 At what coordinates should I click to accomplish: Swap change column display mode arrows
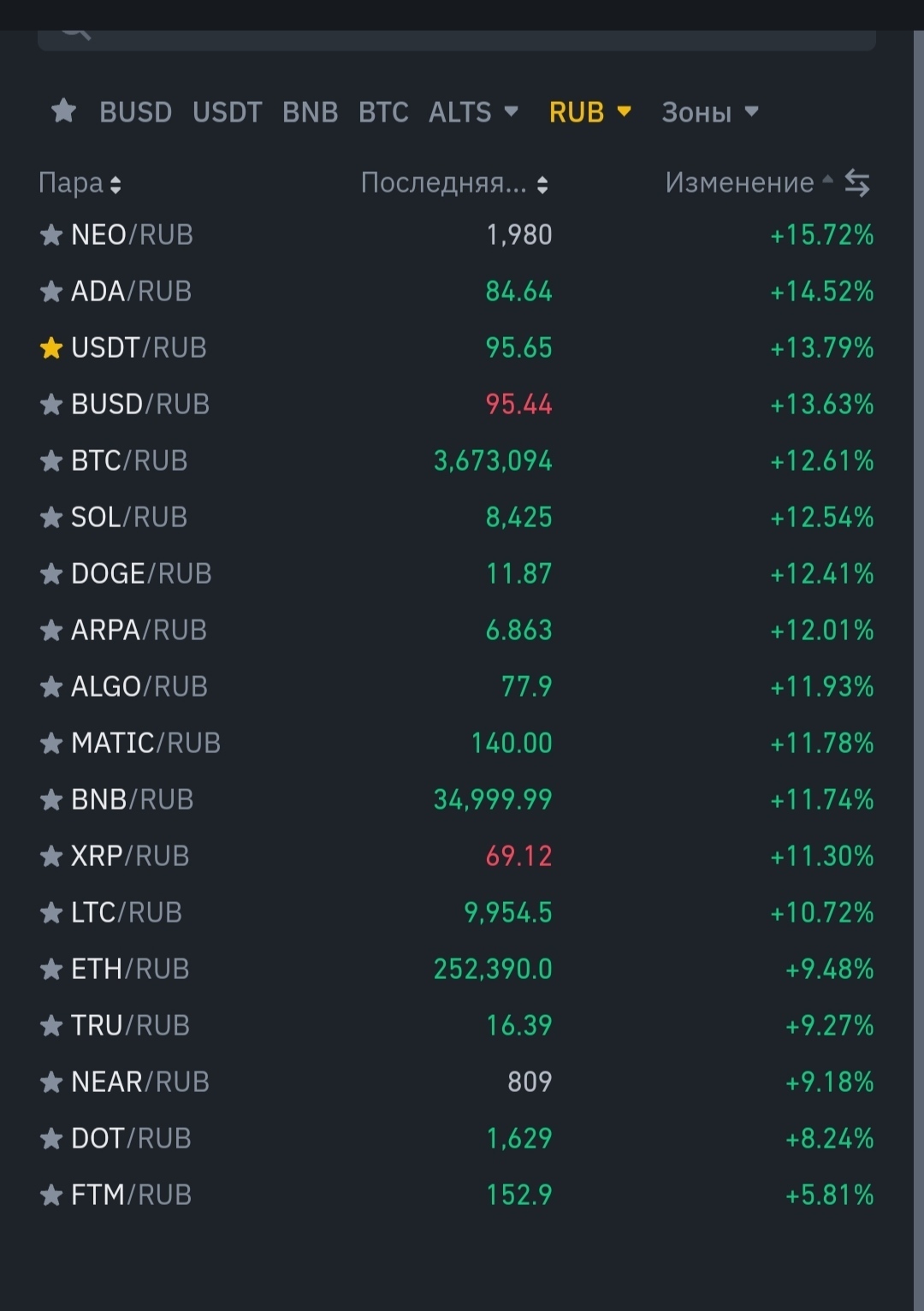(x=856, y=182)
